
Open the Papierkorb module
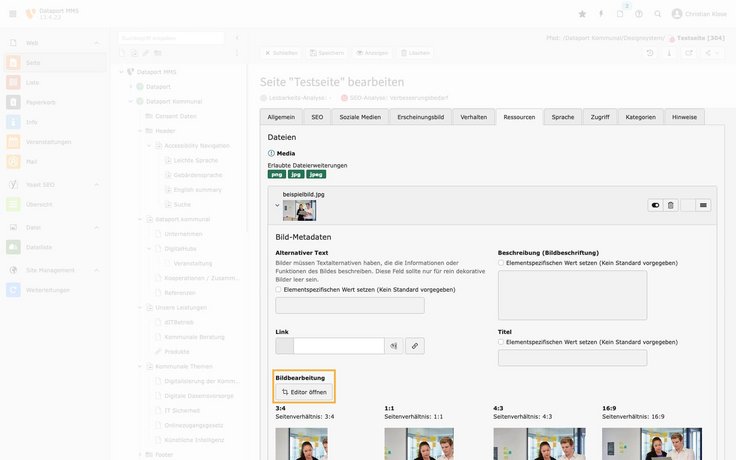coord(40,102)
